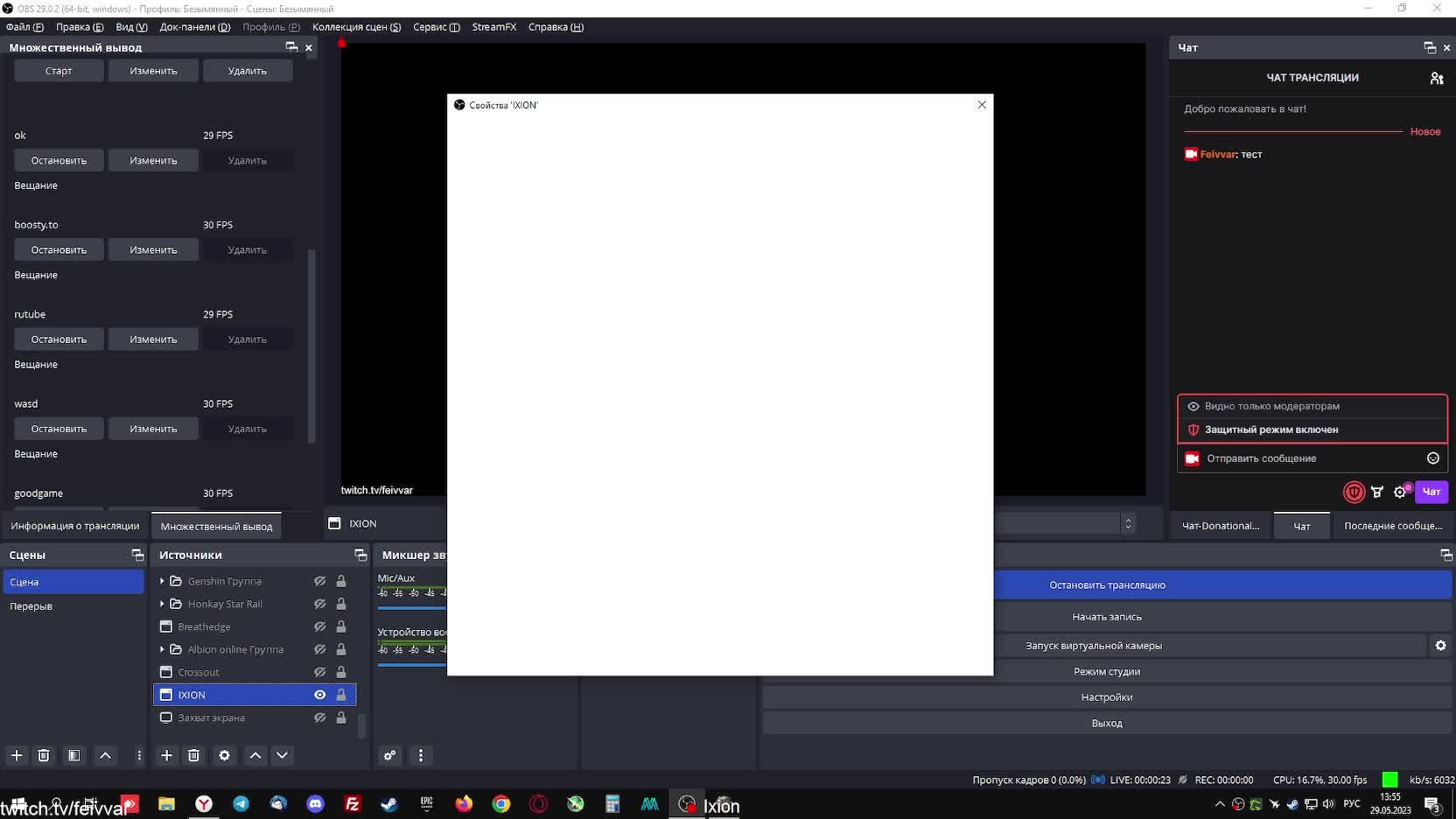1456x819 pixels.
Task: Open Steam from the taskbar
Action: (x=389, y=804)
